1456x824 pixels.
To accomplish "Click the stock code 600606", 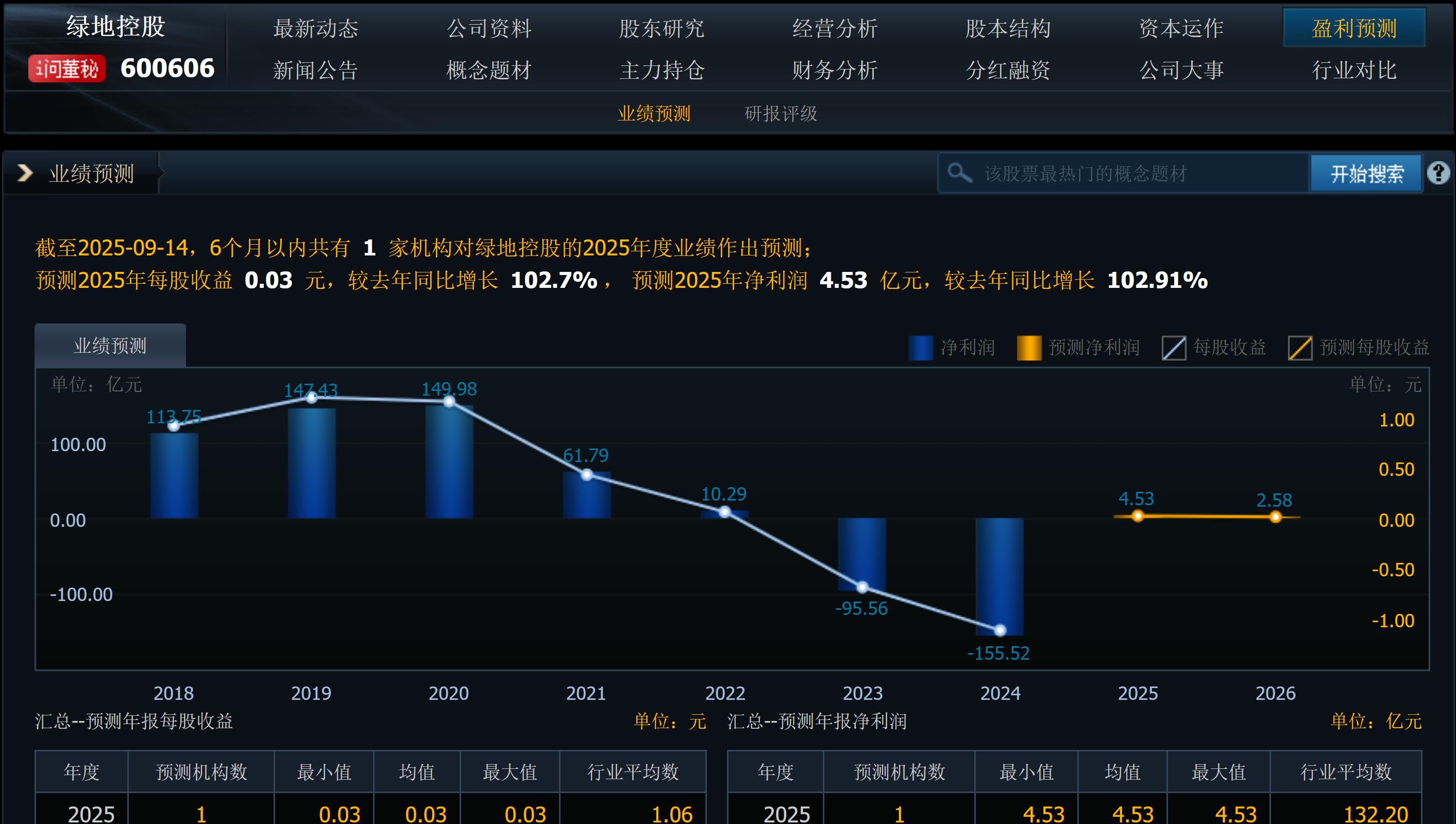I will pos(167,68).
